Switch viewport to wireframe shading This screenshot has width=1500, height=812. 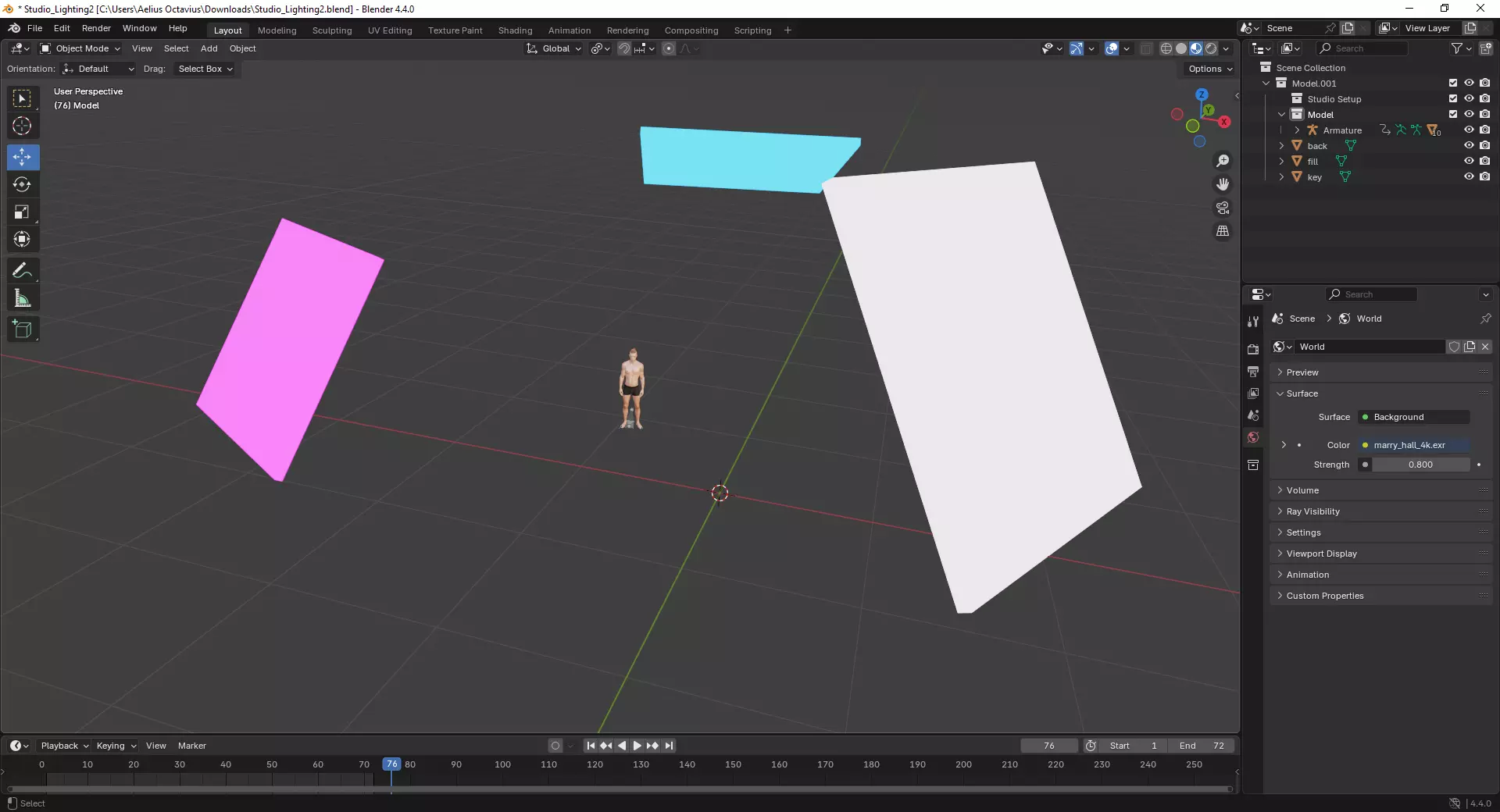1166,48
